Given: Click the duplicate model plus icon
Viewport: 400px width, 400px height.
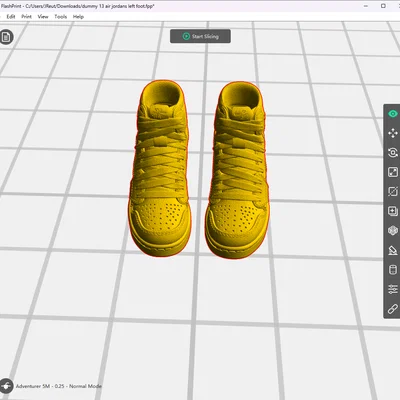Looking at the screenshot, I should (x=393, y=211).
